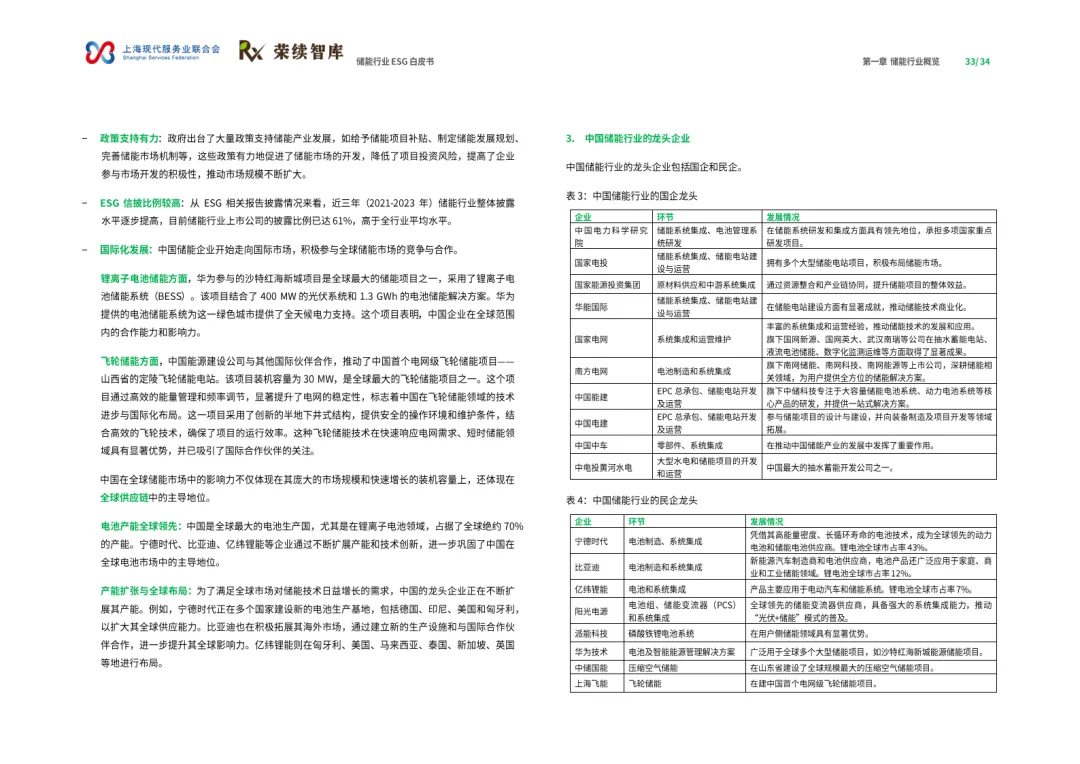Select the 国家电网 cell
Viewport: 1080px width, 764px height.
click(611, 339)
